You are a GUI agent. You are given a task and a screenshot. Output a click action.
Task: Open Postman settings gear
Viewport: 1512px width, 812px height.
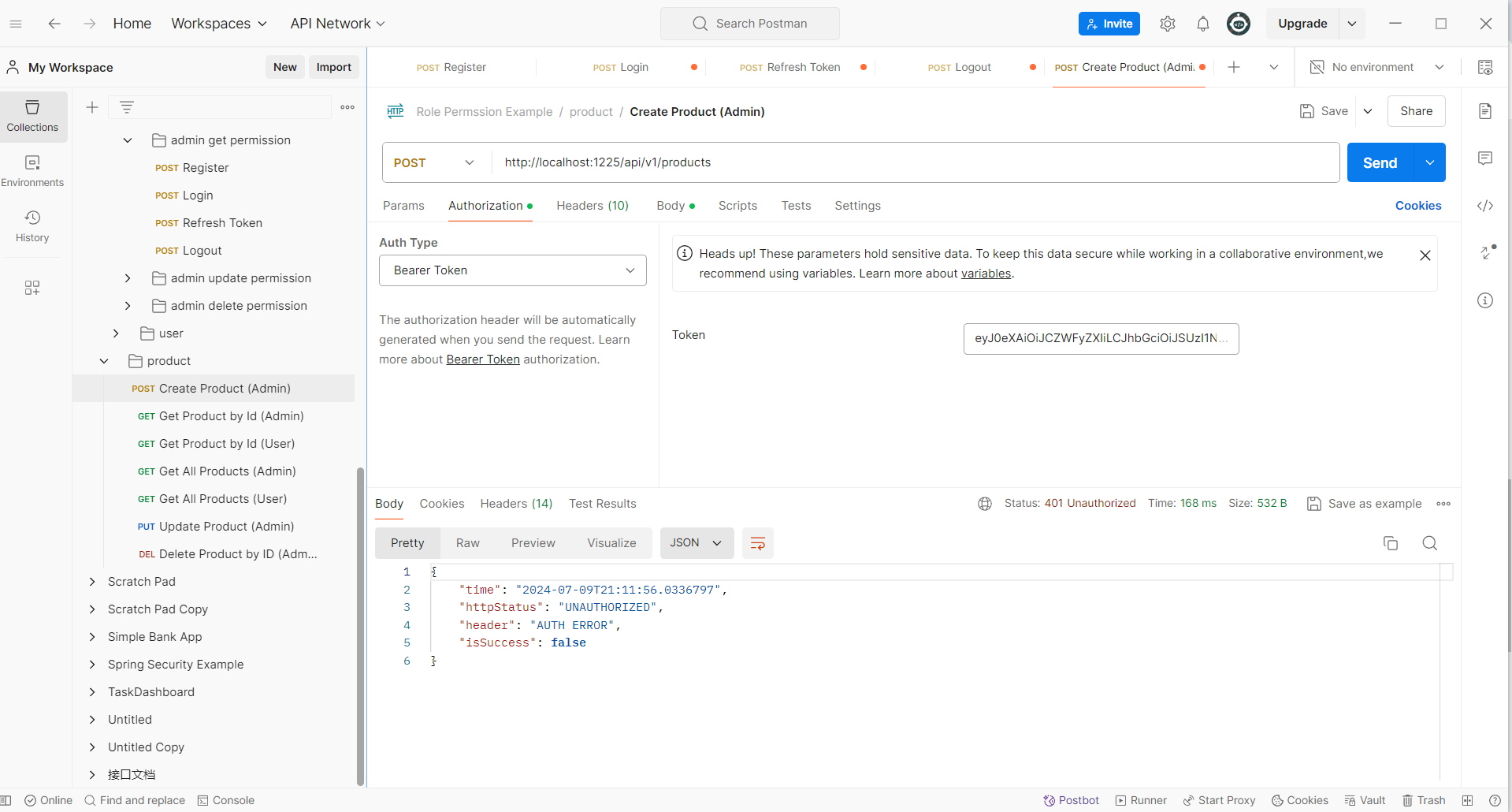[1168, 24]
